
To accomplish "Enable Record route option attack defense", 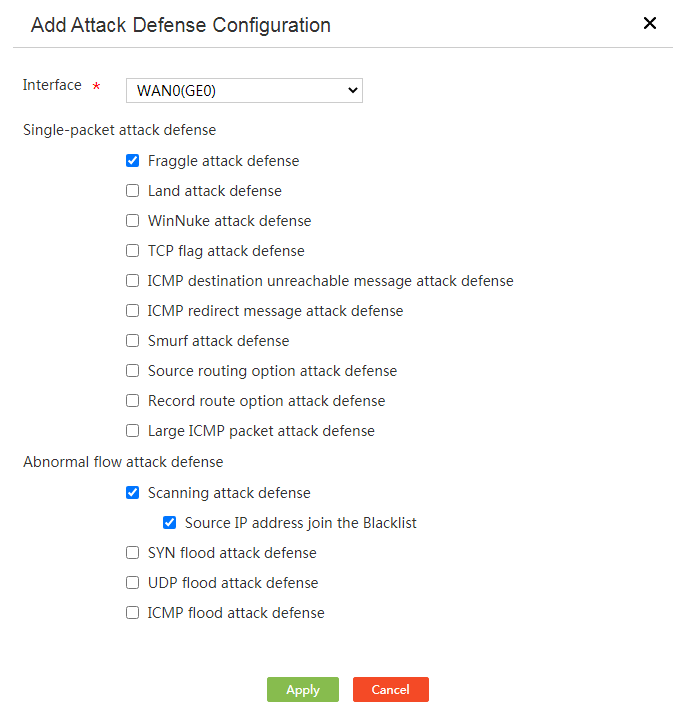I will 132,401.
